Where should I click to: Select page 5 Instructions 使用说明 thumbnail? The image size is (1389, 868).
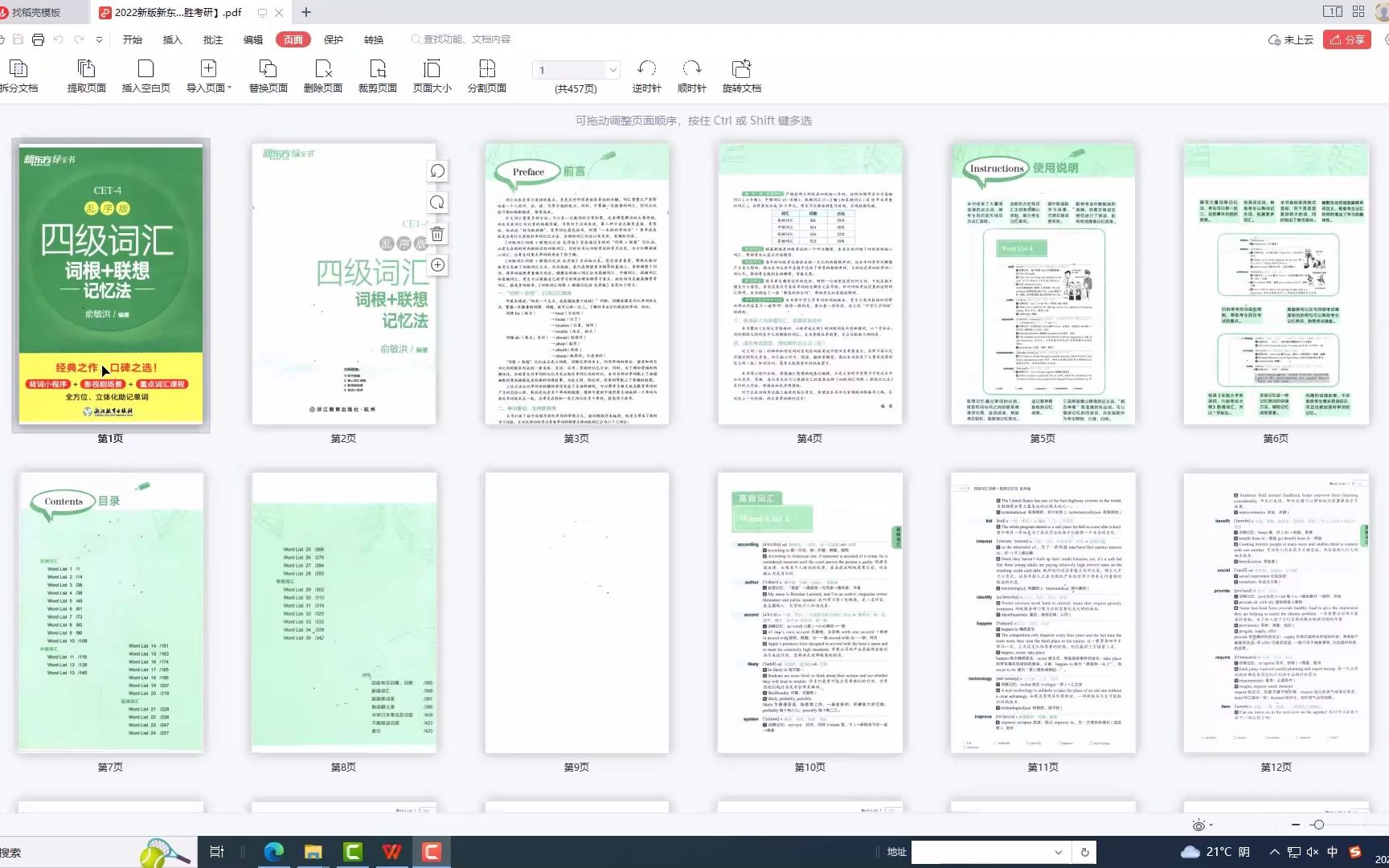(1043, 285)
